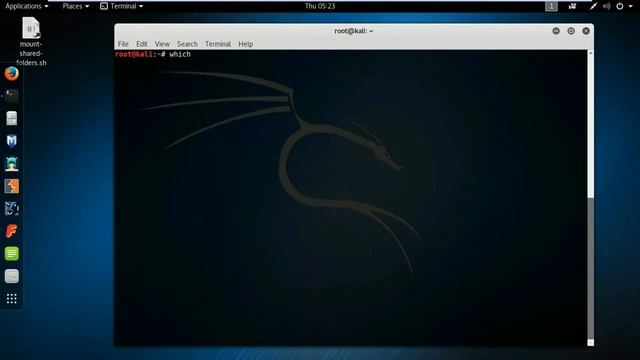640x360 pixels.
Task: Launch Faraday red F icon
Action: [11, 231]
